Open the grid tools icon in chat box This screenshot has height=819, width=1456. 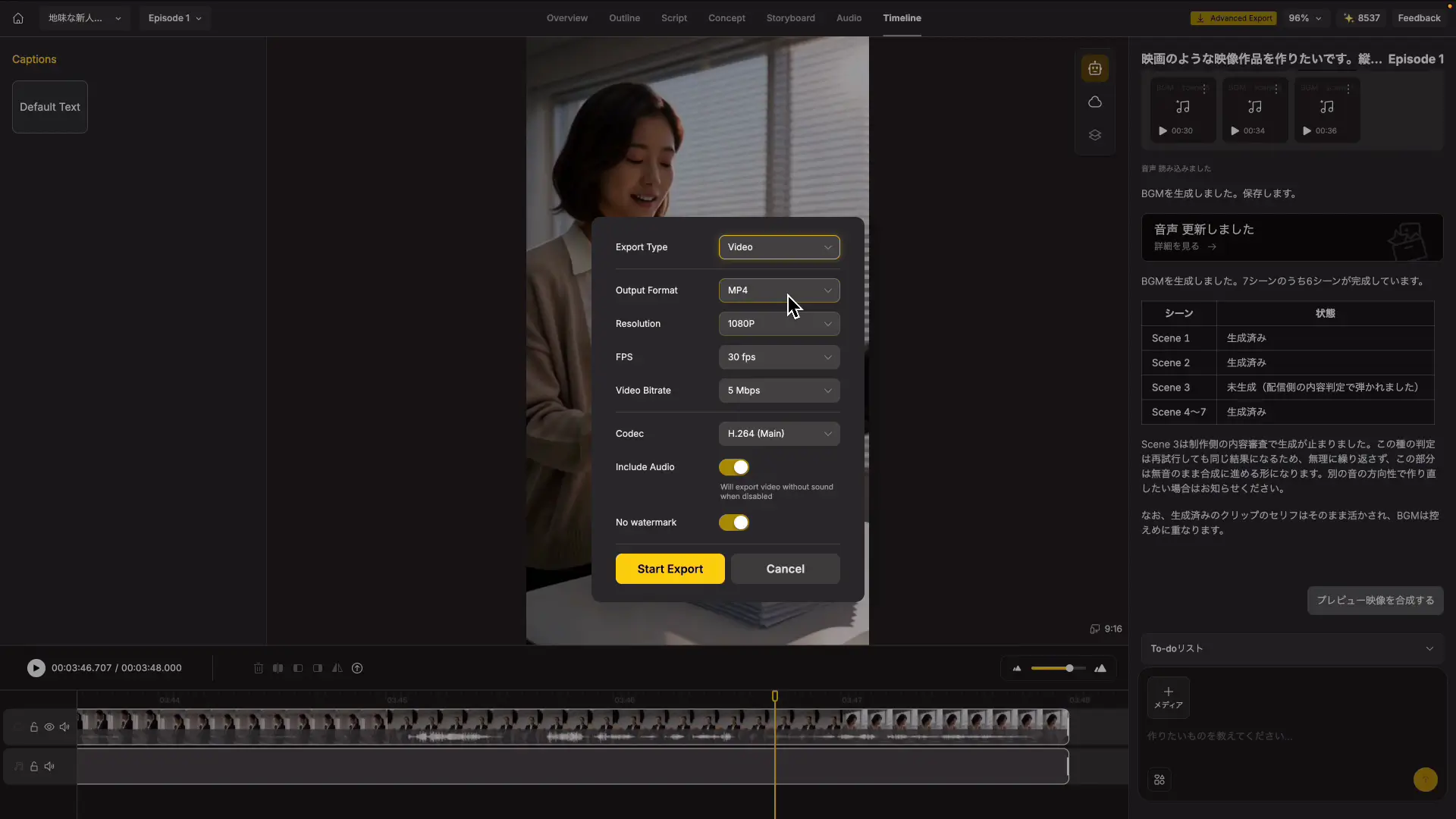(1159, 780)
